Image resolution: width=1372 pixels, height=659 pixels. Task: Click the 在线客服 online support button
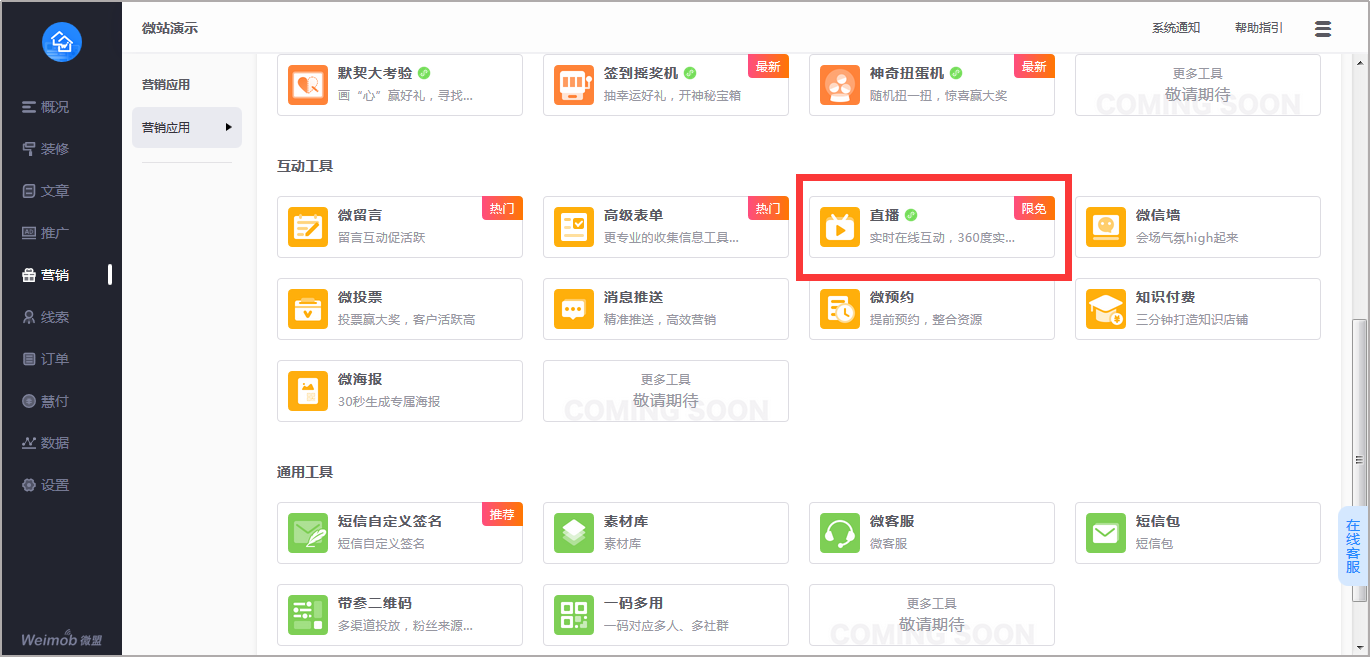click(1352, 546)
